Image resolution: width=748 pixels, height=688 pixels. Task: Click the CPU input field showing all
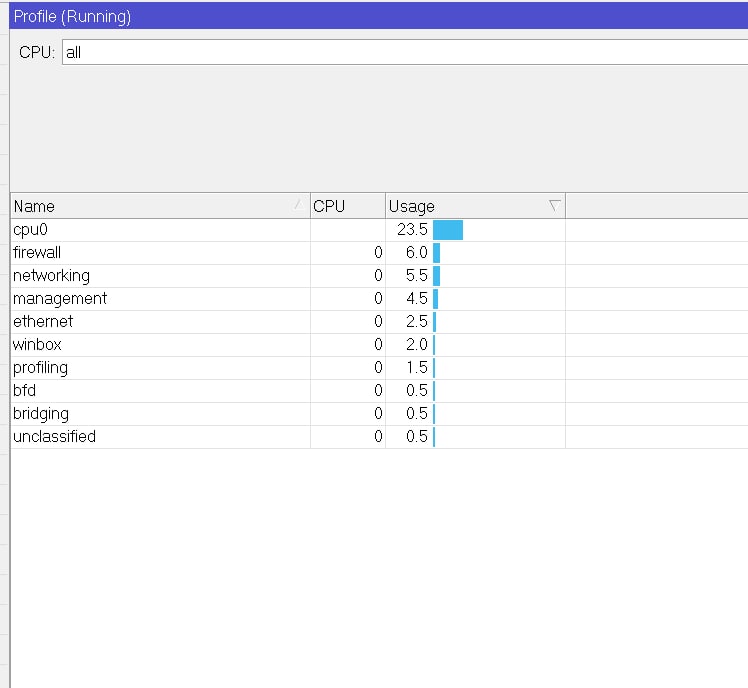(x=405, y=52)
